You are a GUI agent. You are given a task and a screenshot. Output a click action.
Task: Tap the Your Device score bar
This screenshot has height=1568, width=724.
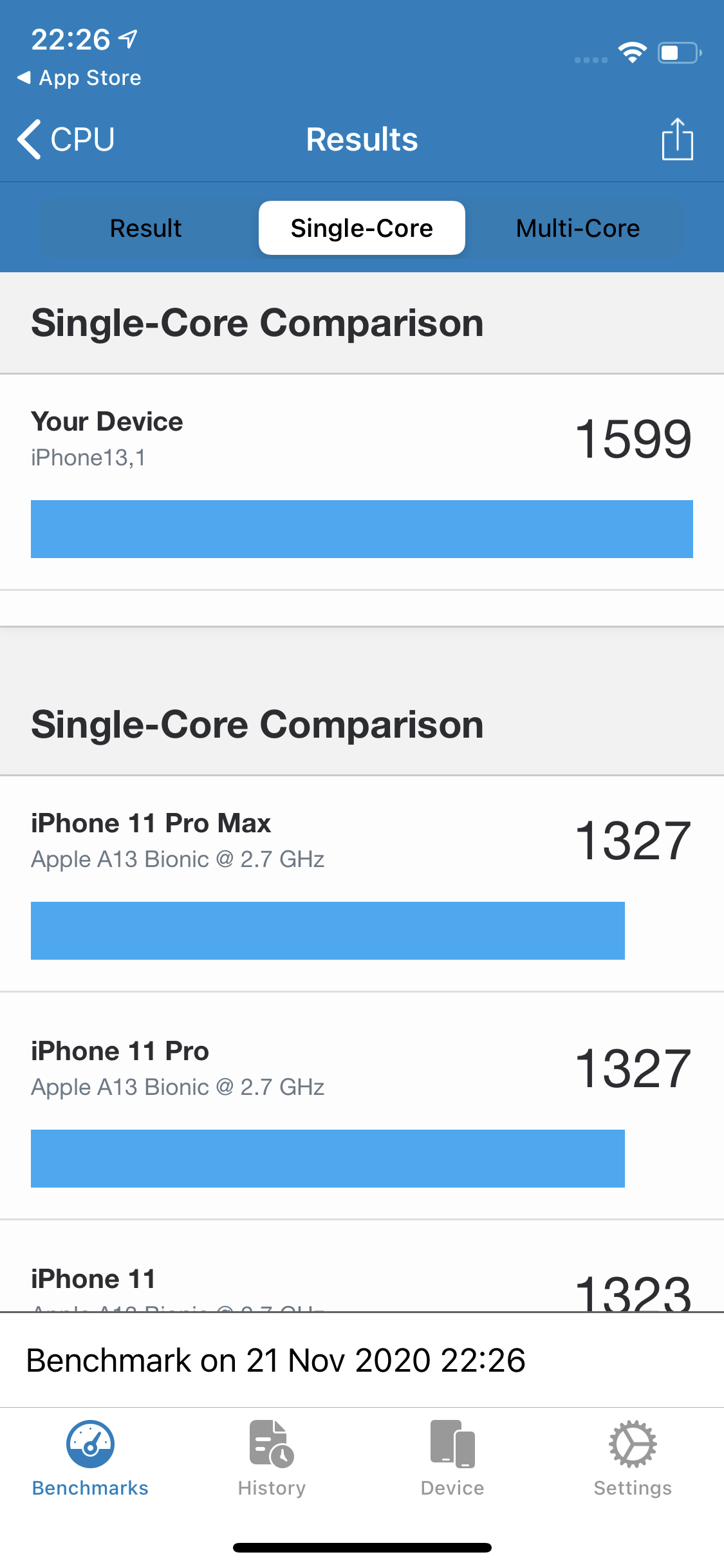click(362, 529)
